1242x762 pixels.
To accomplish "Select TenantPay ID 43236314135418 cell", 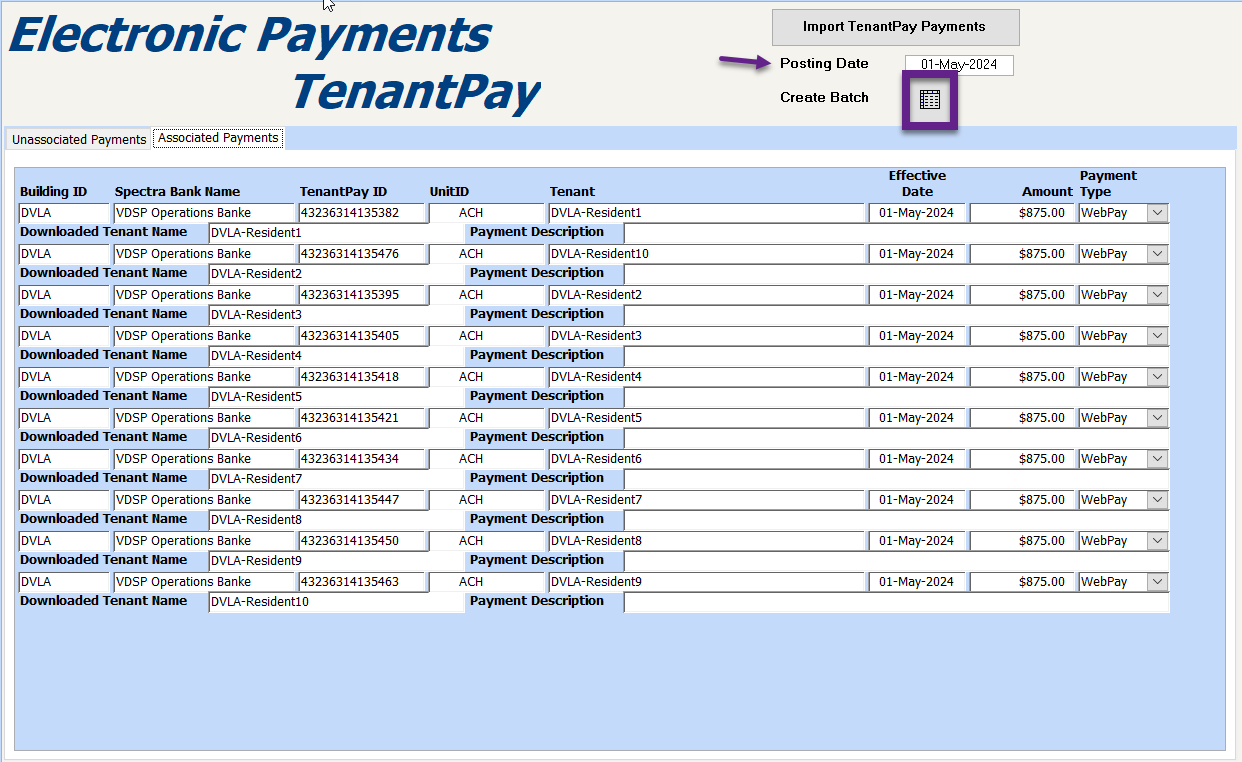I will pyautogui.click(x=363, y=377).
